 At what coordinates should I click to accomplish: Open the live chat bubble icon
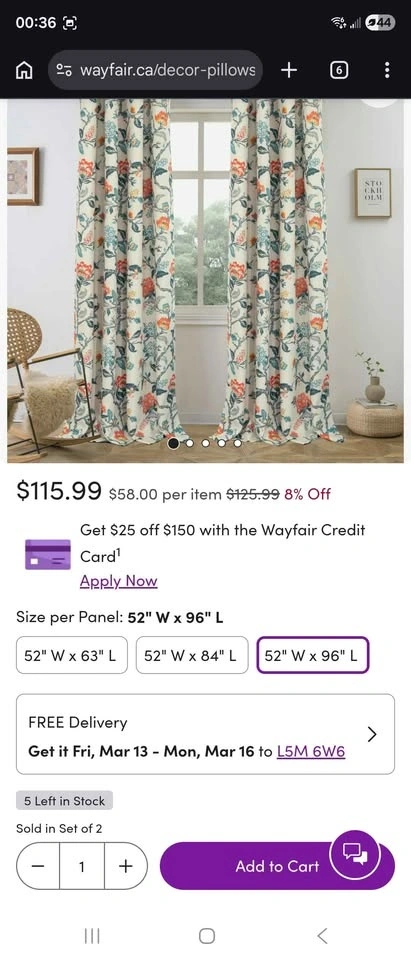pos(355,852)
